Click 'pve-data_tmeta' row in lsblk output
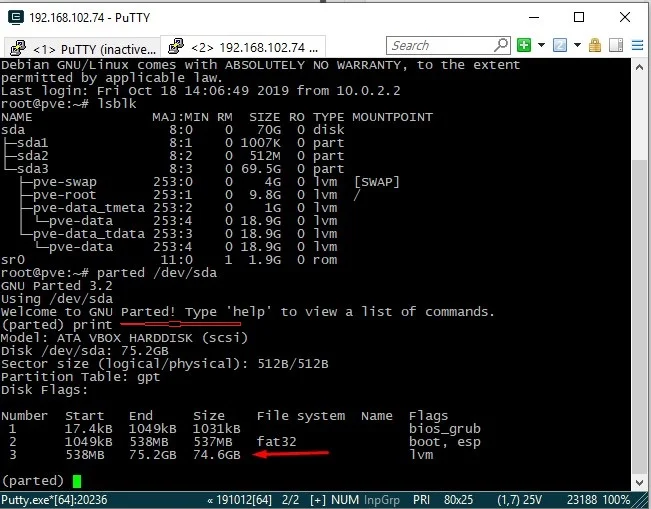The image size is (651, 509). 179,208
